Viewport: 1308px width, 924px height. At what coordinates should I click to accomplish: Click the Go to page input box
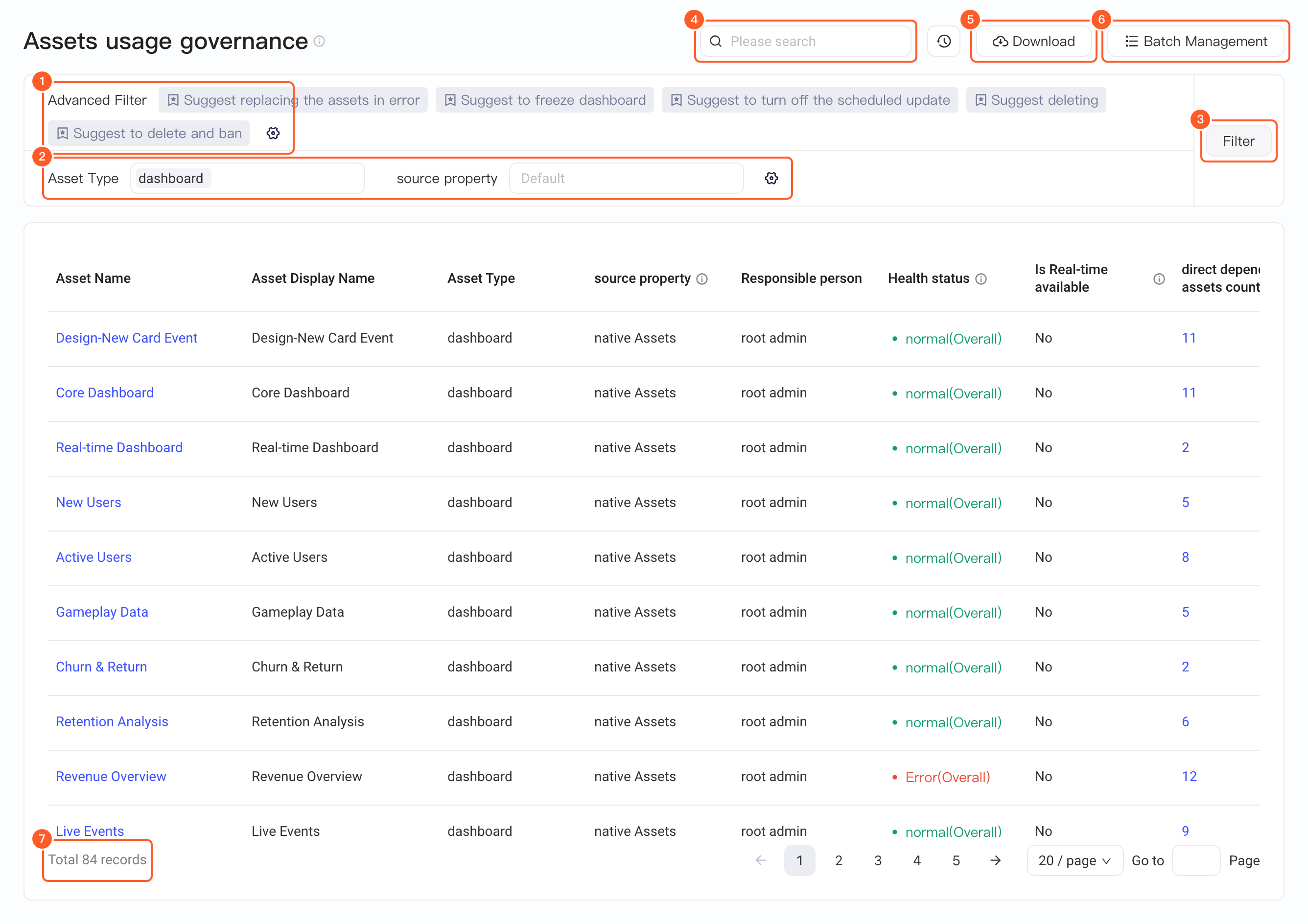[x=1196, y=860]
